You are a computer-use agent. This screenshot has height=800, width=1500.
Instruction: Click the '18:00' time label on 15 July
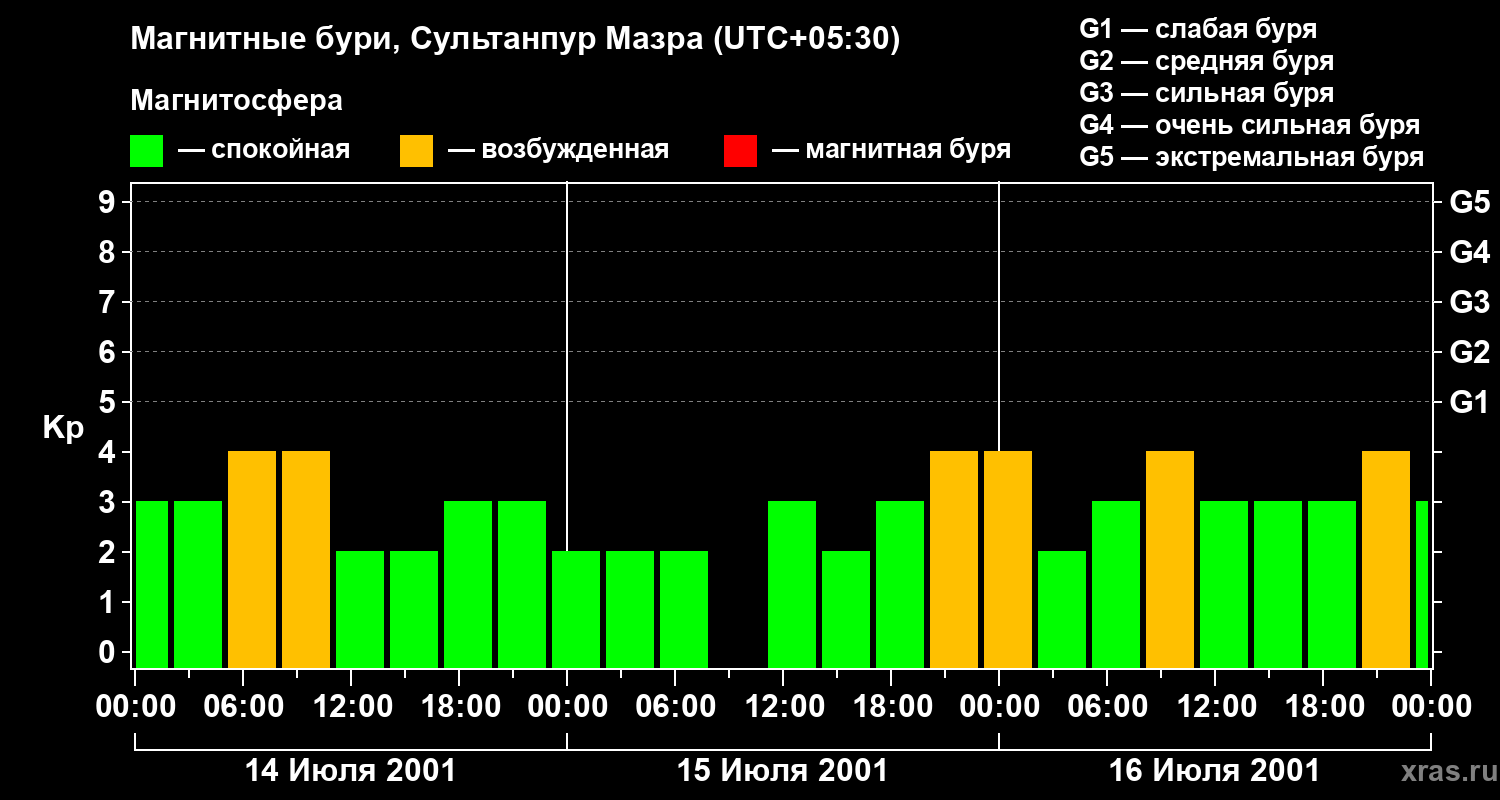point(891,707)
